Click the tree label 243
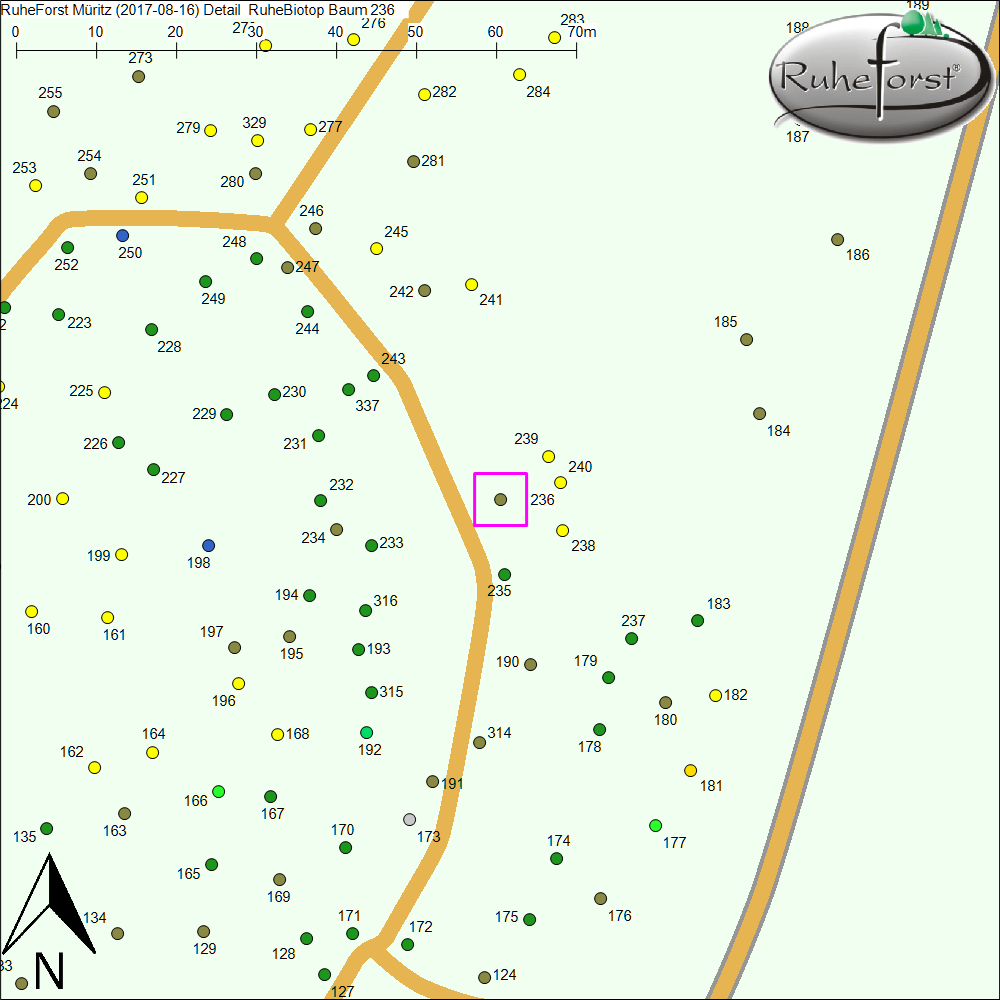The height and width of the screenshot is (1000, 1000). point(394,359)
